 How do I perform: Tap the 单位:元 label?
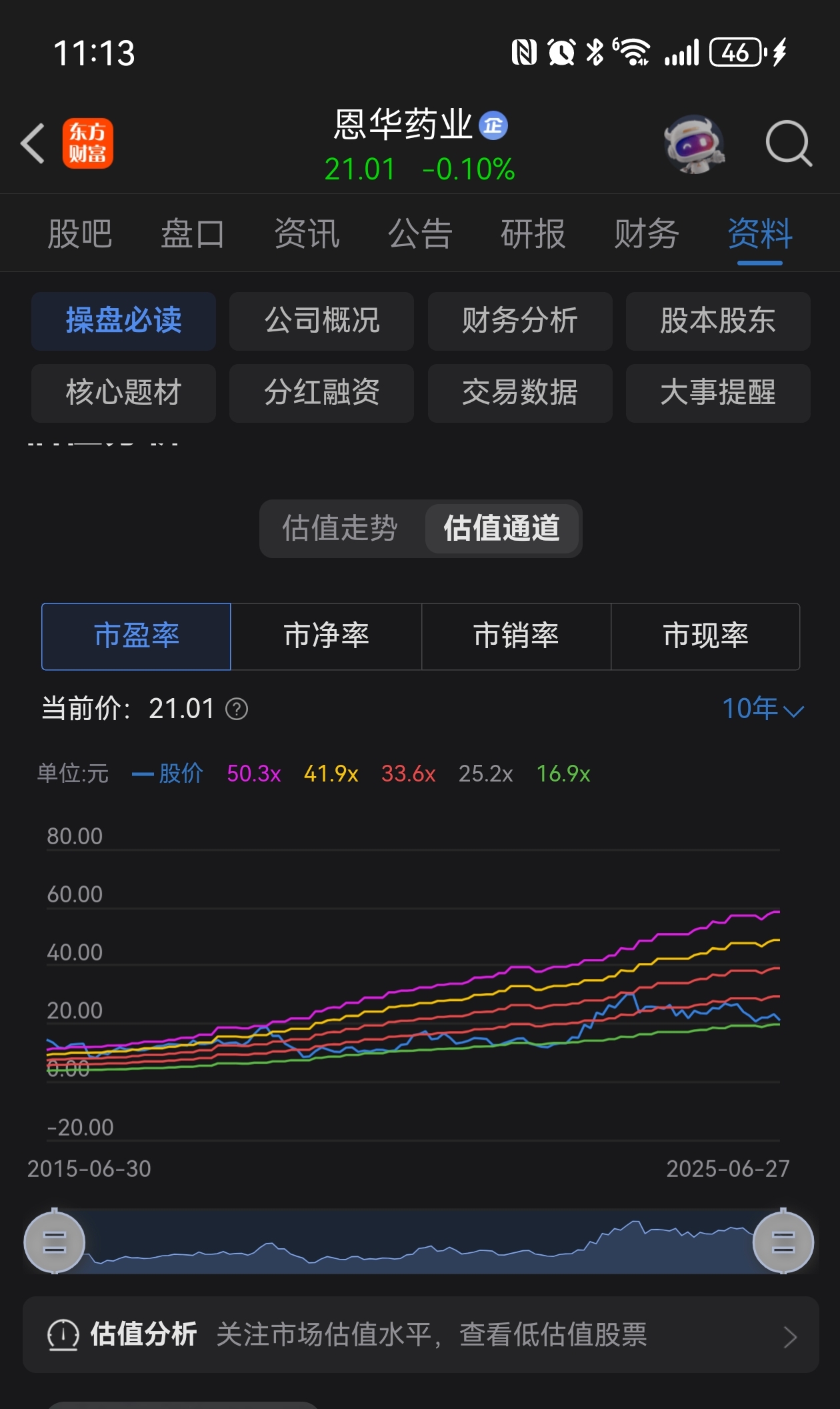click(x=73, y=774)
